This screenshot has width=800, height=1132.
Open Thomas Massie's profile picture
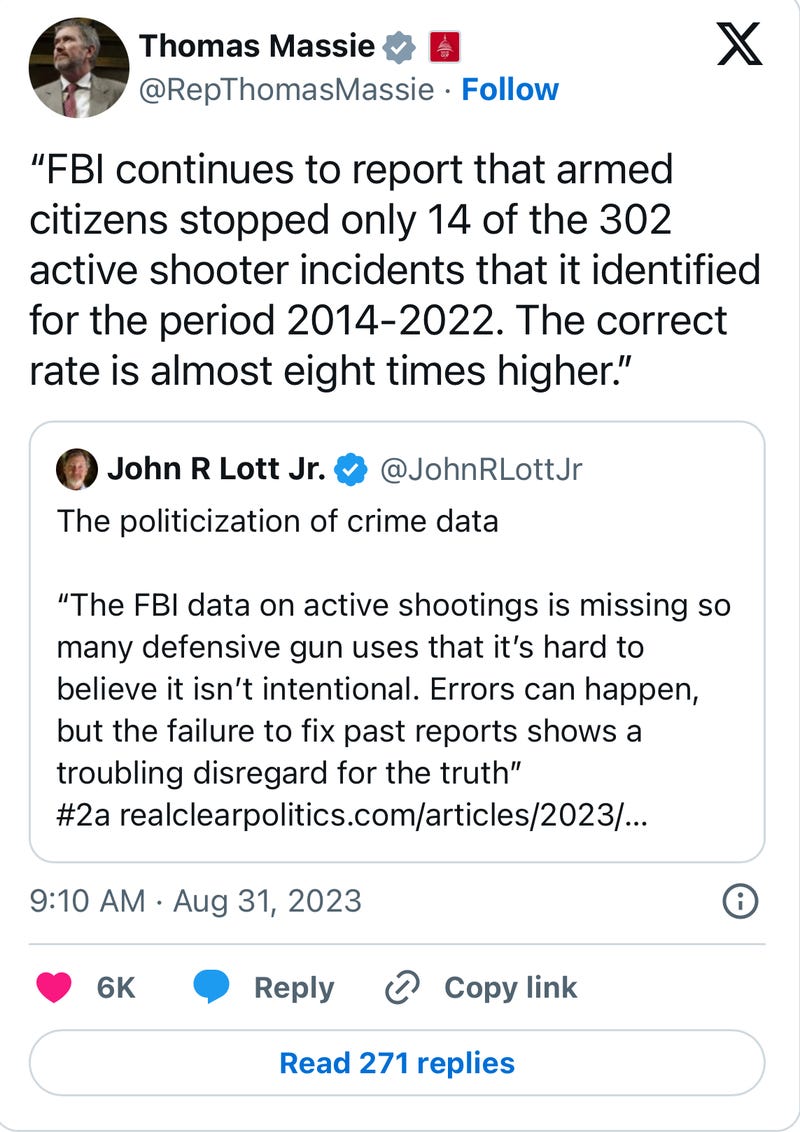pos(79,68)
